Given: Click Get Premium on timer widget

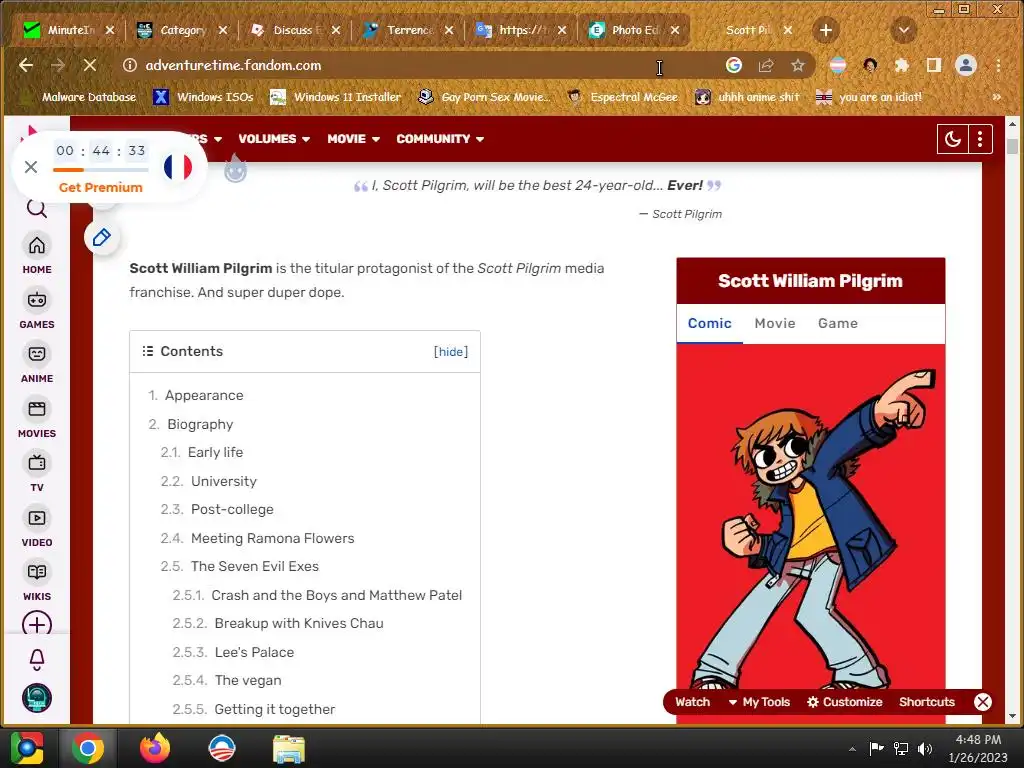Looking at the screenshot, I should (101, 187).
